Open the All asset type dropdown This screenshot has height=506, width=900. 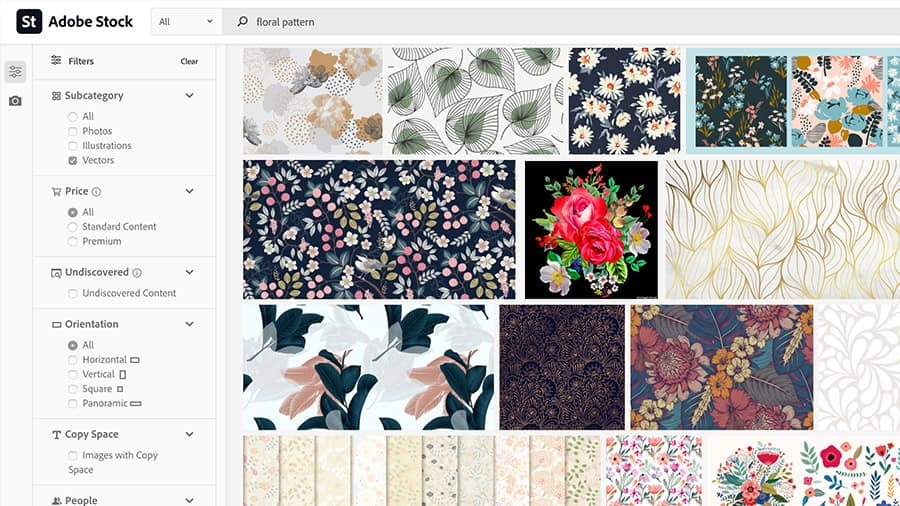click(187, 22)
